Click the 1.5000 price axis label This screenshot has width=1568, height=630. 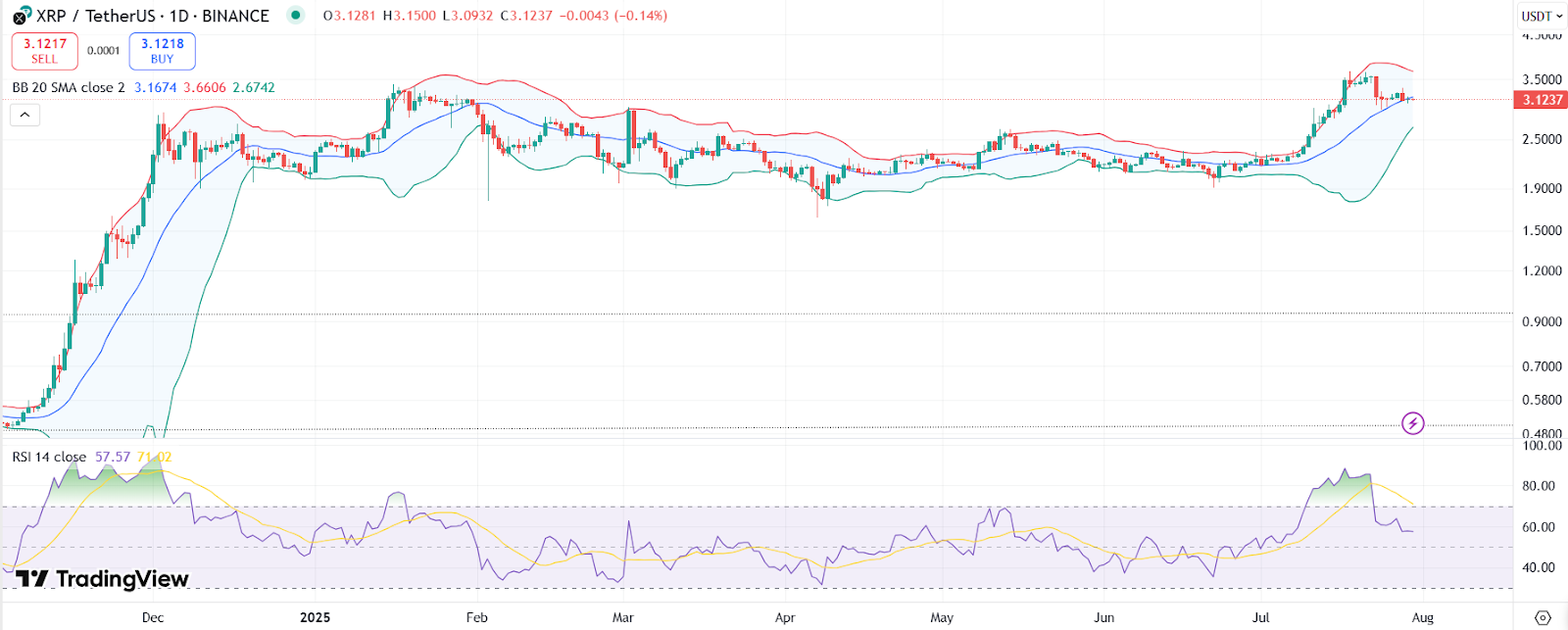[x=1542, y=230]
